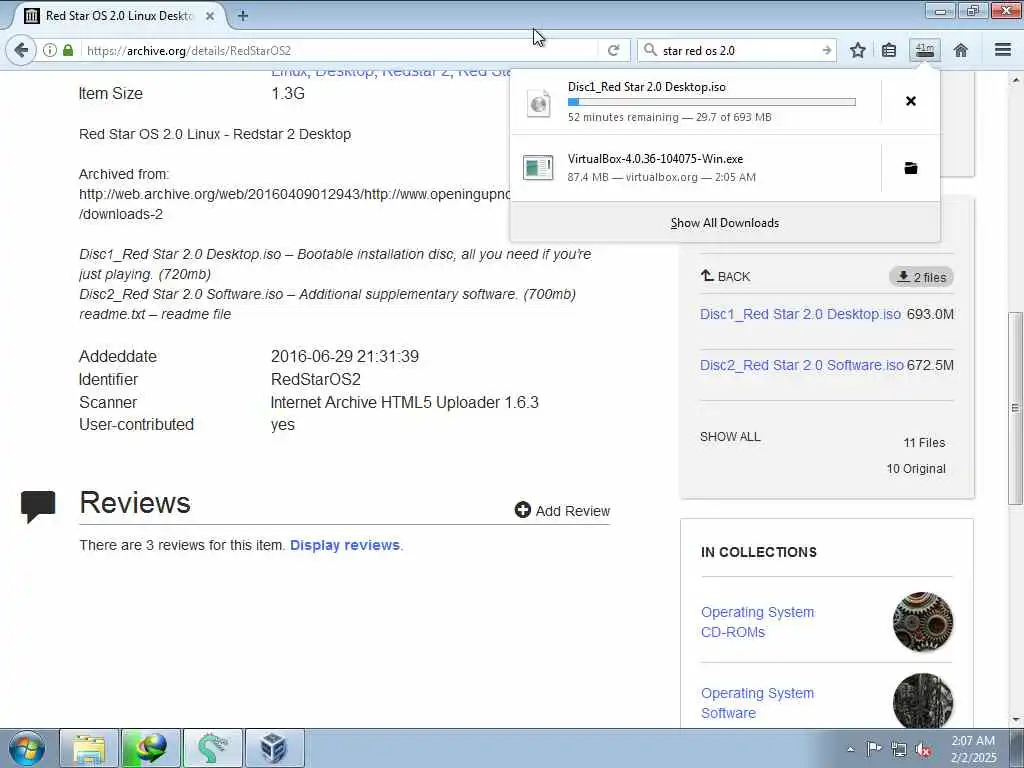
Task: Open the hamburger menu
Action: tap(1002, 50)
